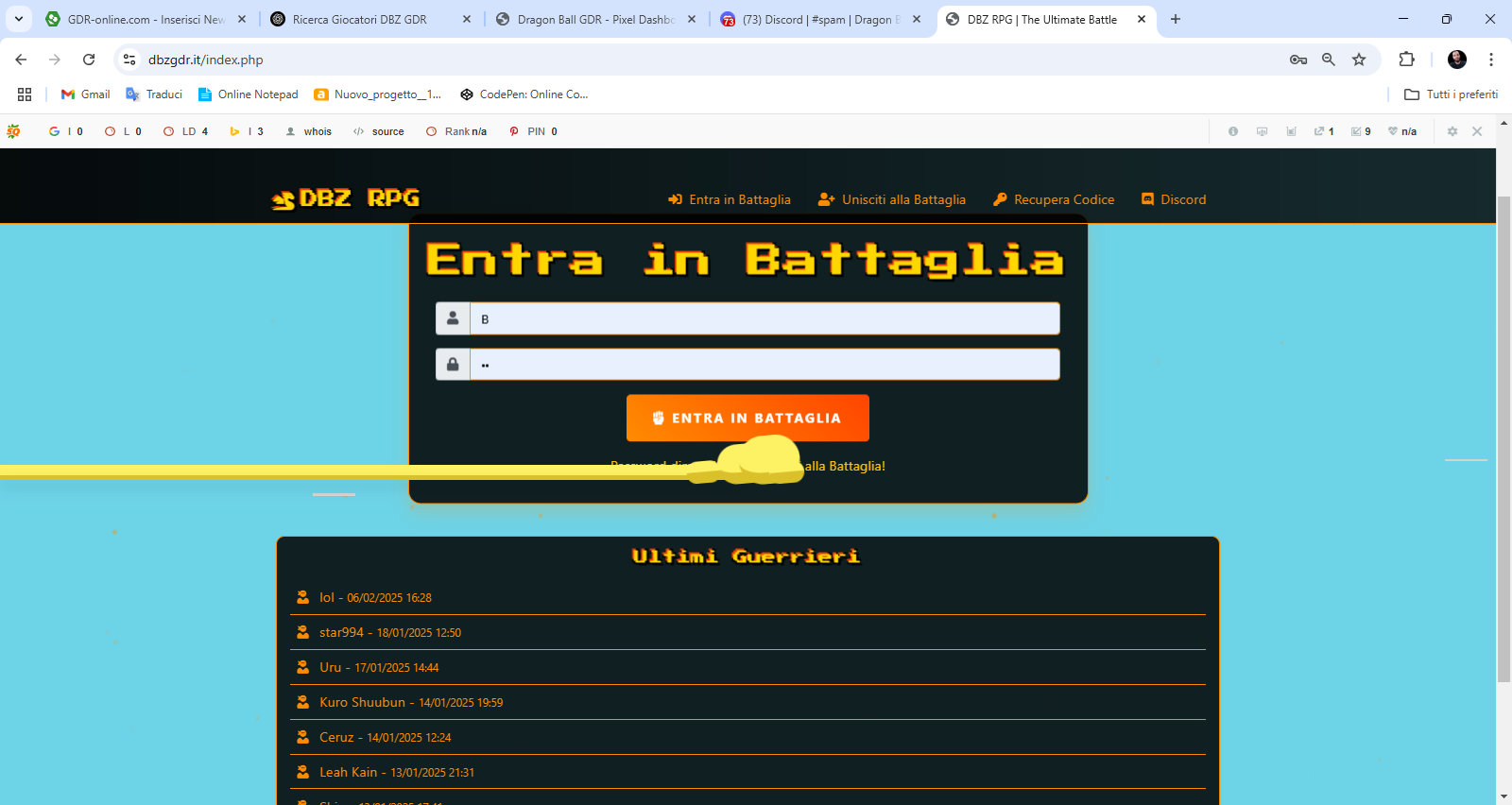Reload the current page
Viewport: 1512px width, 805px height.
click(x=89, y=60)
